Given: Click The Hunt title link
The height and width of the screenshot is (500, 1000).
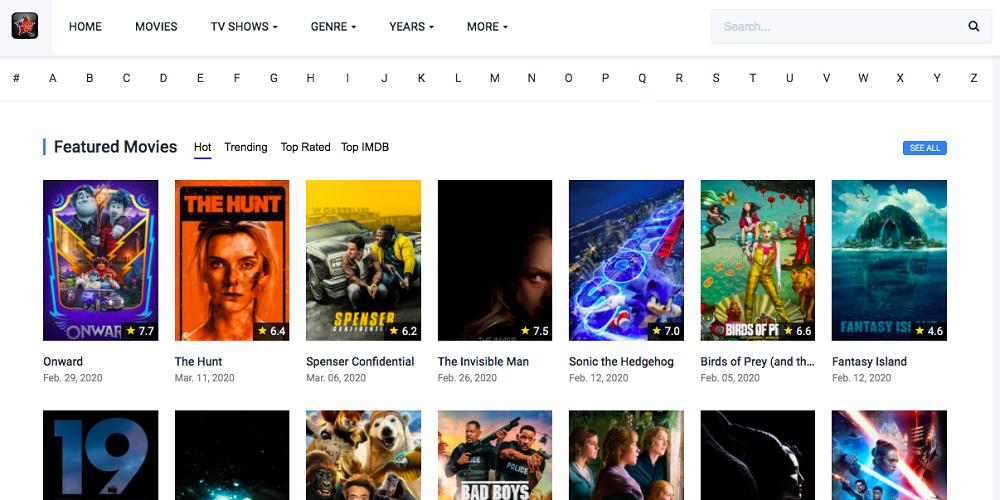Looking at the screenshot, I should click(x=198, y=362).
